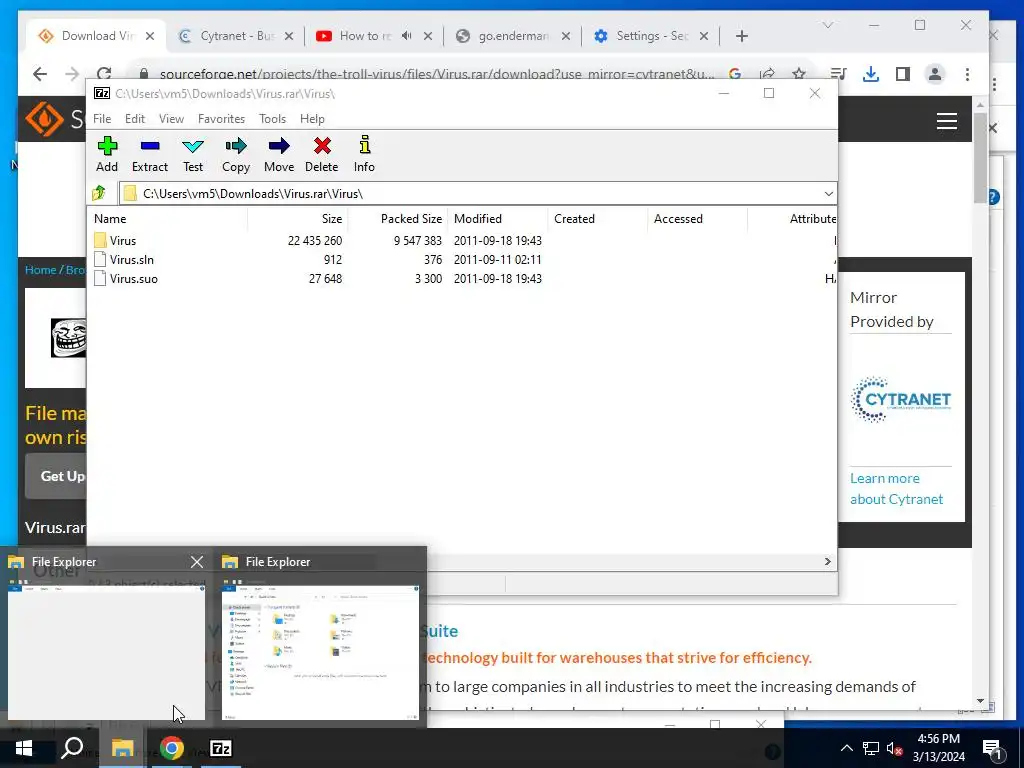Click the Move toolbar icon
The width and height of the screenshot is (1024, 768).
(279, 154)
